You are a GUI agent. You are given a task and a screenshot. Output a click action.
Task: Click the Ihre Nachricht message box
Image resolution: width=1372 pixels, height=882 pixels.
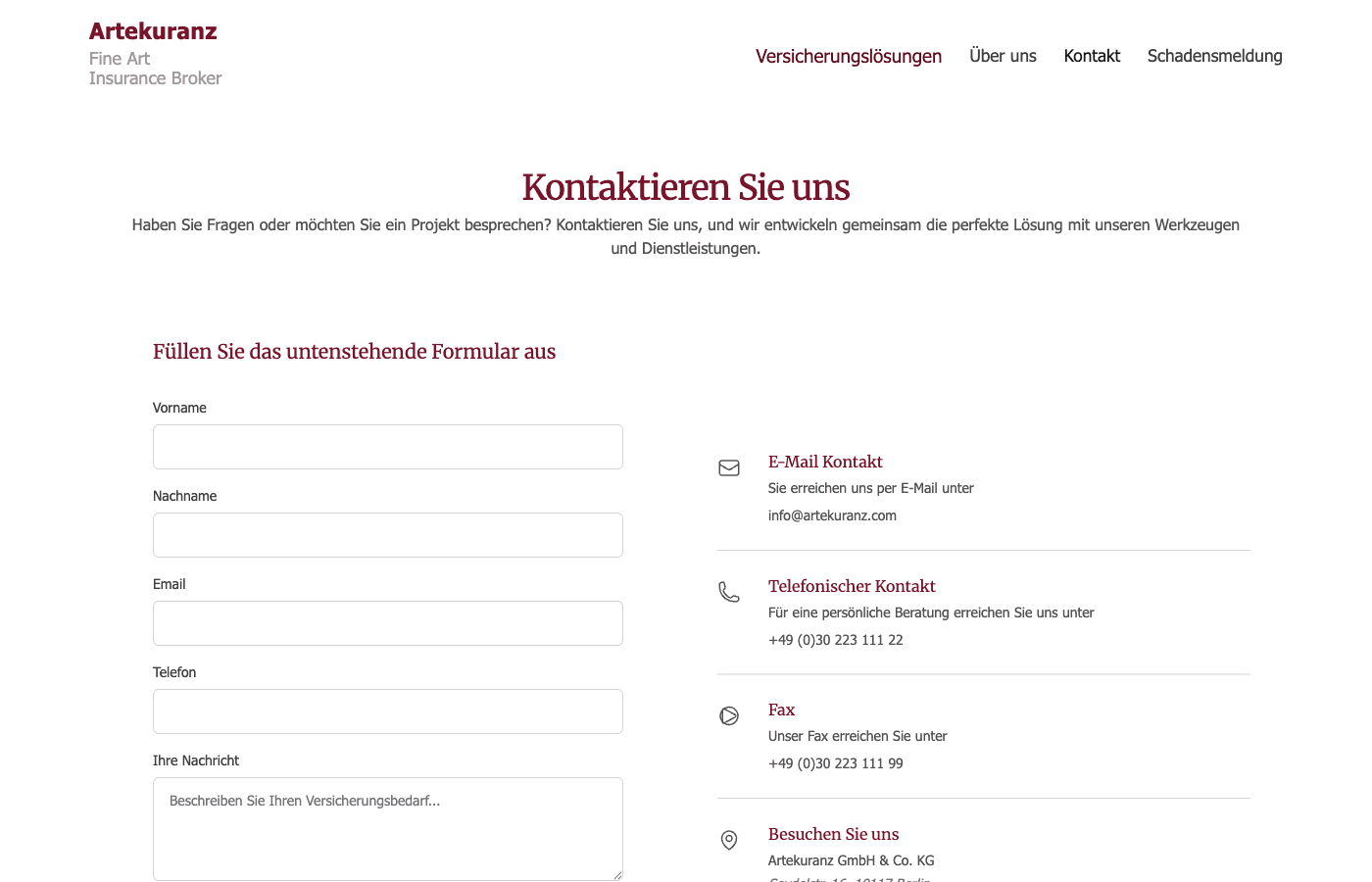(x=387, y=828)
